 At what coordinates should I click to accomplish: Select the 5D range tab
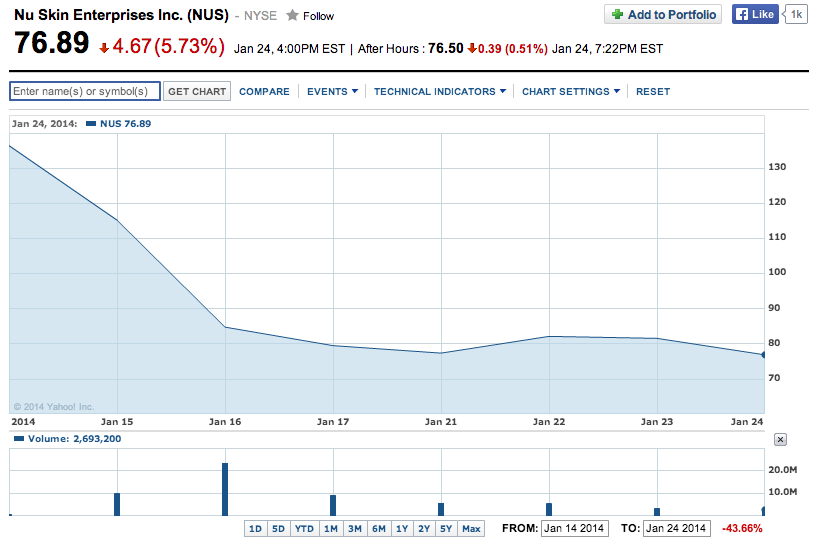pyautogui.click(x=279, y=529)
